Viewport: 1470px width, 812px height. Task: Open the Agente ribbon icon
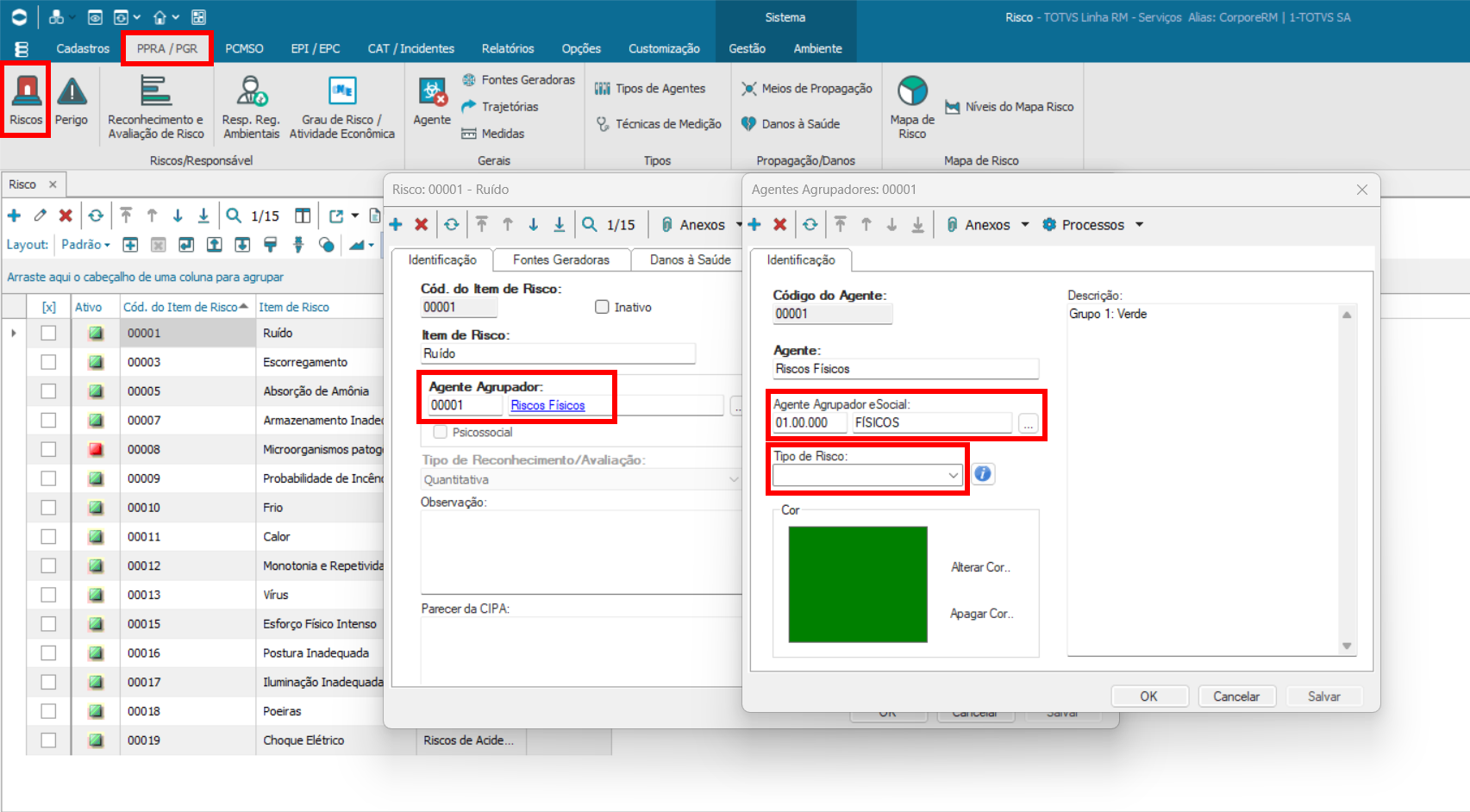click(432, 100)
